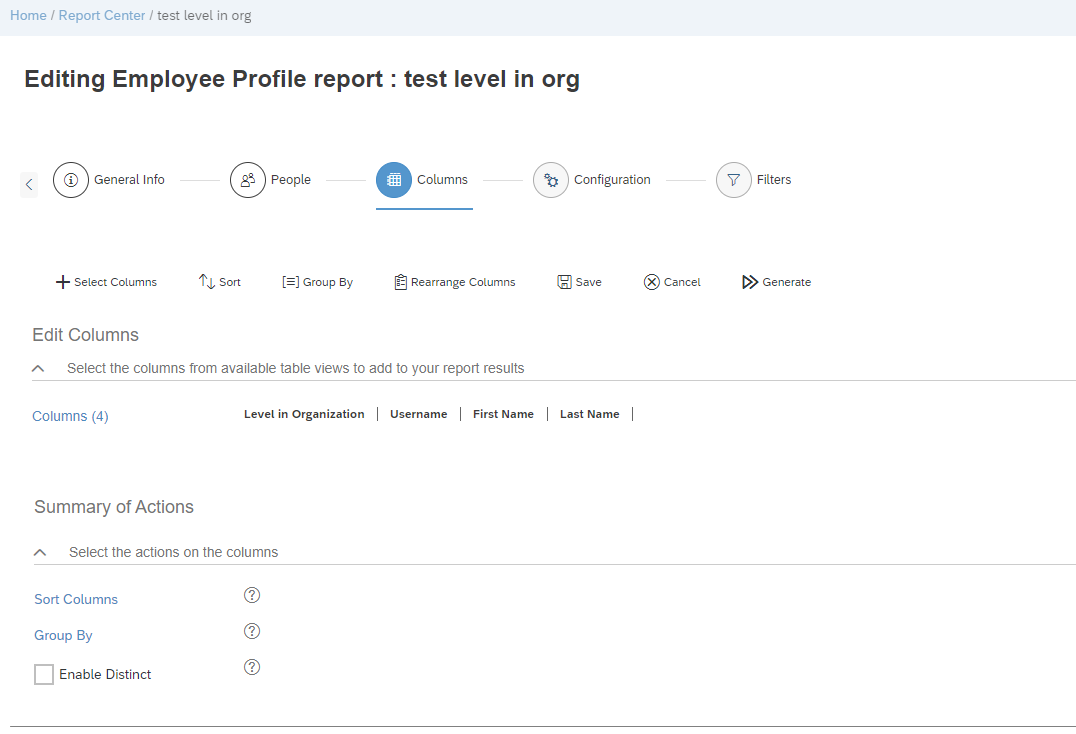This screenshot has height=734, width=1076.
Task: Click the Columns step grid icon
Action: tap(394, 180)
